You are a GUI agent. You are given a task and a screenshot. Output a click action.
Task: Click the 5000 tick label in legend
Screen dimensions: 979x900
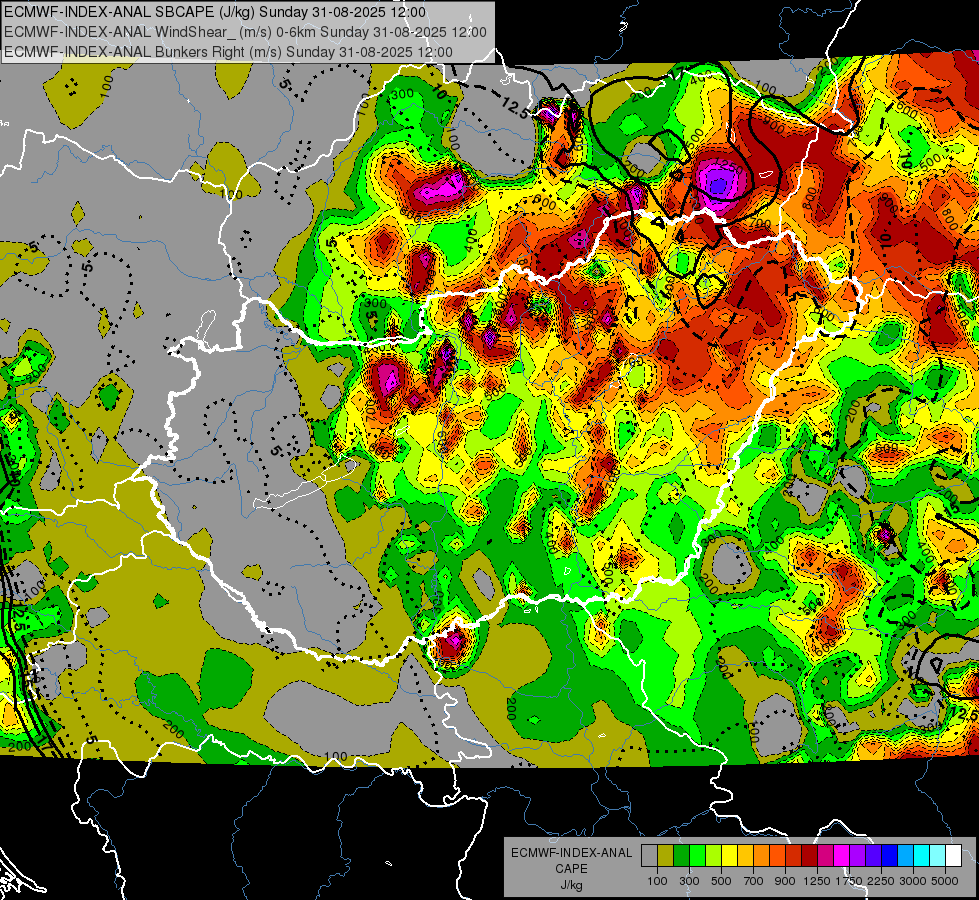(x=945, y=881)
